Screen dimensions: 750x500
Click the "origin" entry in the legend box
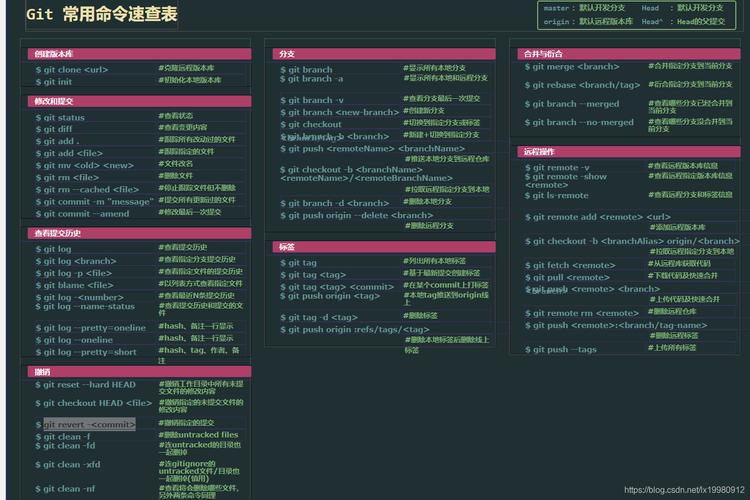click(556, 22)
